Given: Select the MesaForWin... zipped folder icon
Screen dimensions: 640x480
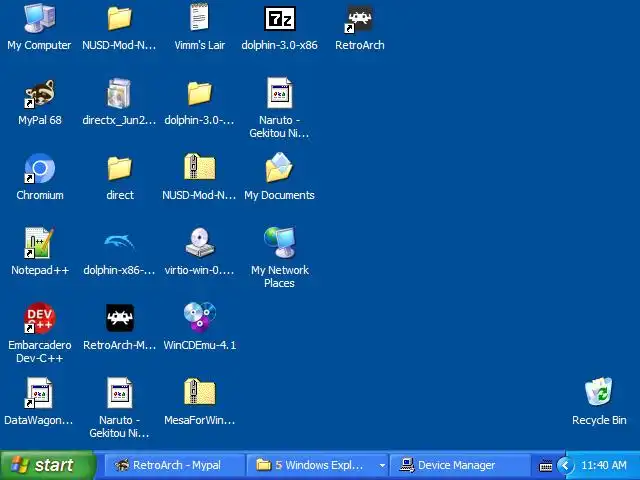Looking at the screenshot, I should (200, 391).
